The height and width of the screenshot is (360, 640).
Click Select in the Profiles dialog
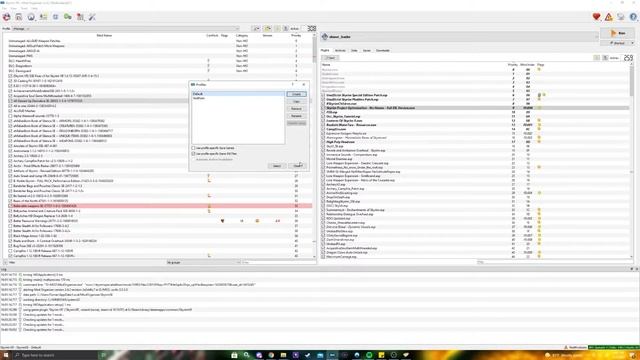[x=276, y=166]
